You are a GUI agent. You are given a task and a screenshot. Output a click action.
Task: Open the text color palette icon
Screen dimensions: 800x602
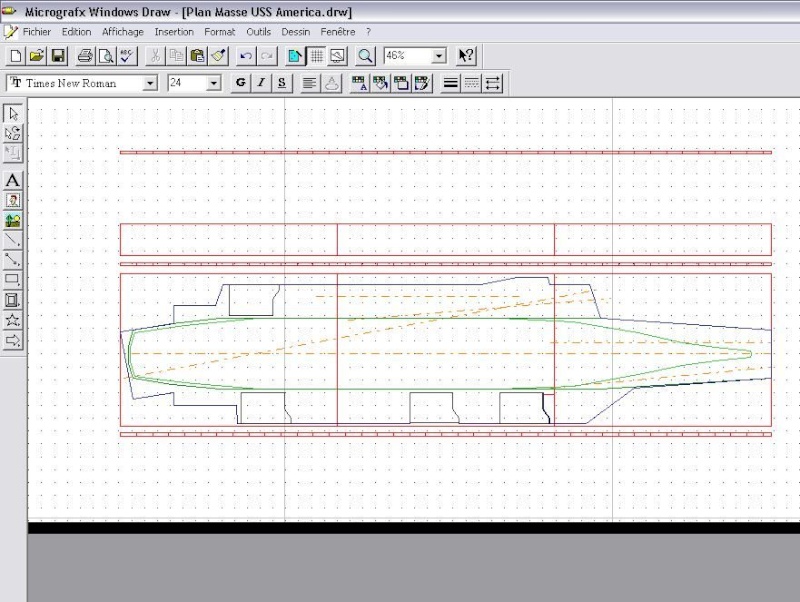coord(359,83)
